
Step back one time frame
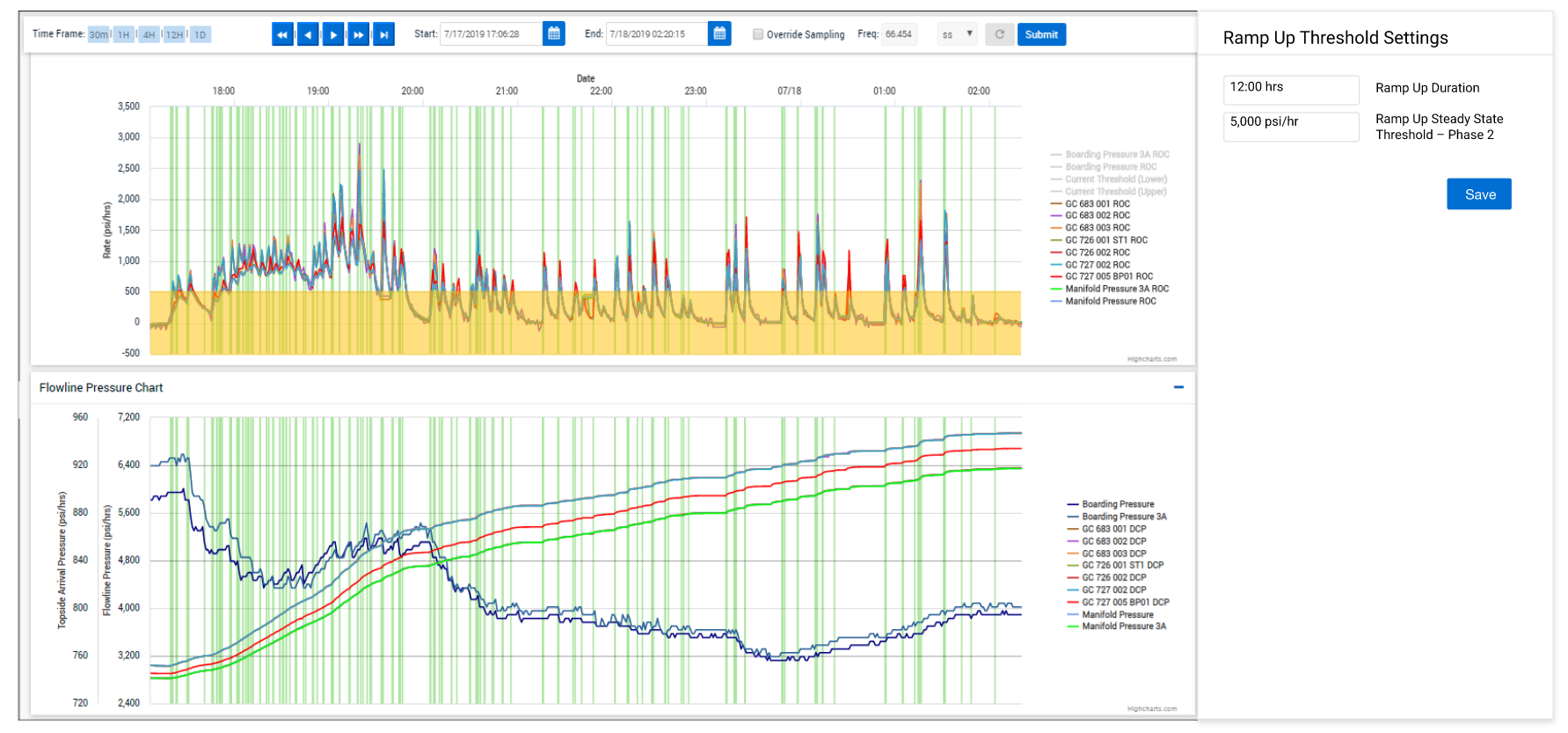point(308,34)
